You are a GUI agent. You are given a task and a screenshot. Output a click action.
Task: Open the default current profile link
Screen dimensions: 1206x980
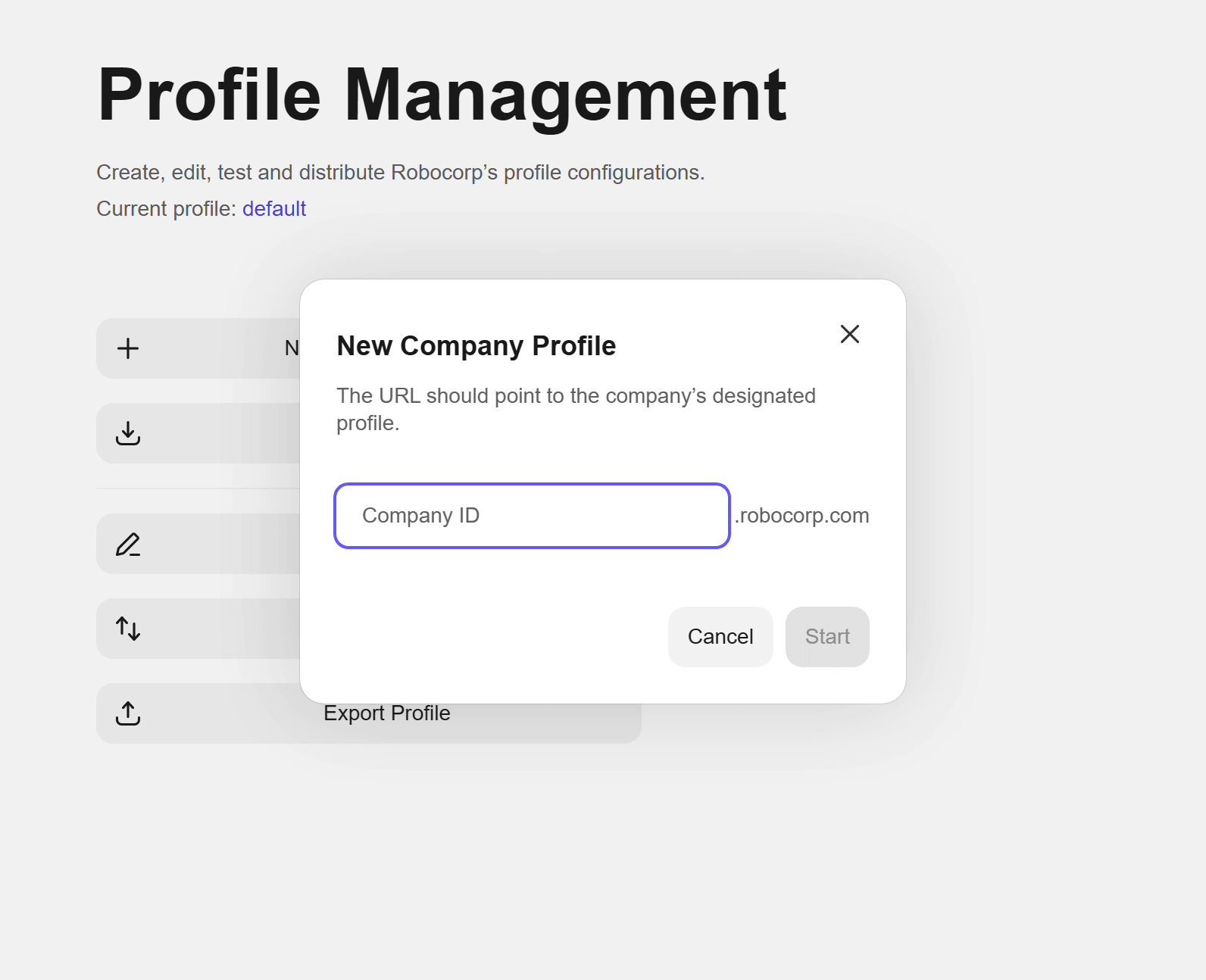pyautogui.click(x=274, y=209)
